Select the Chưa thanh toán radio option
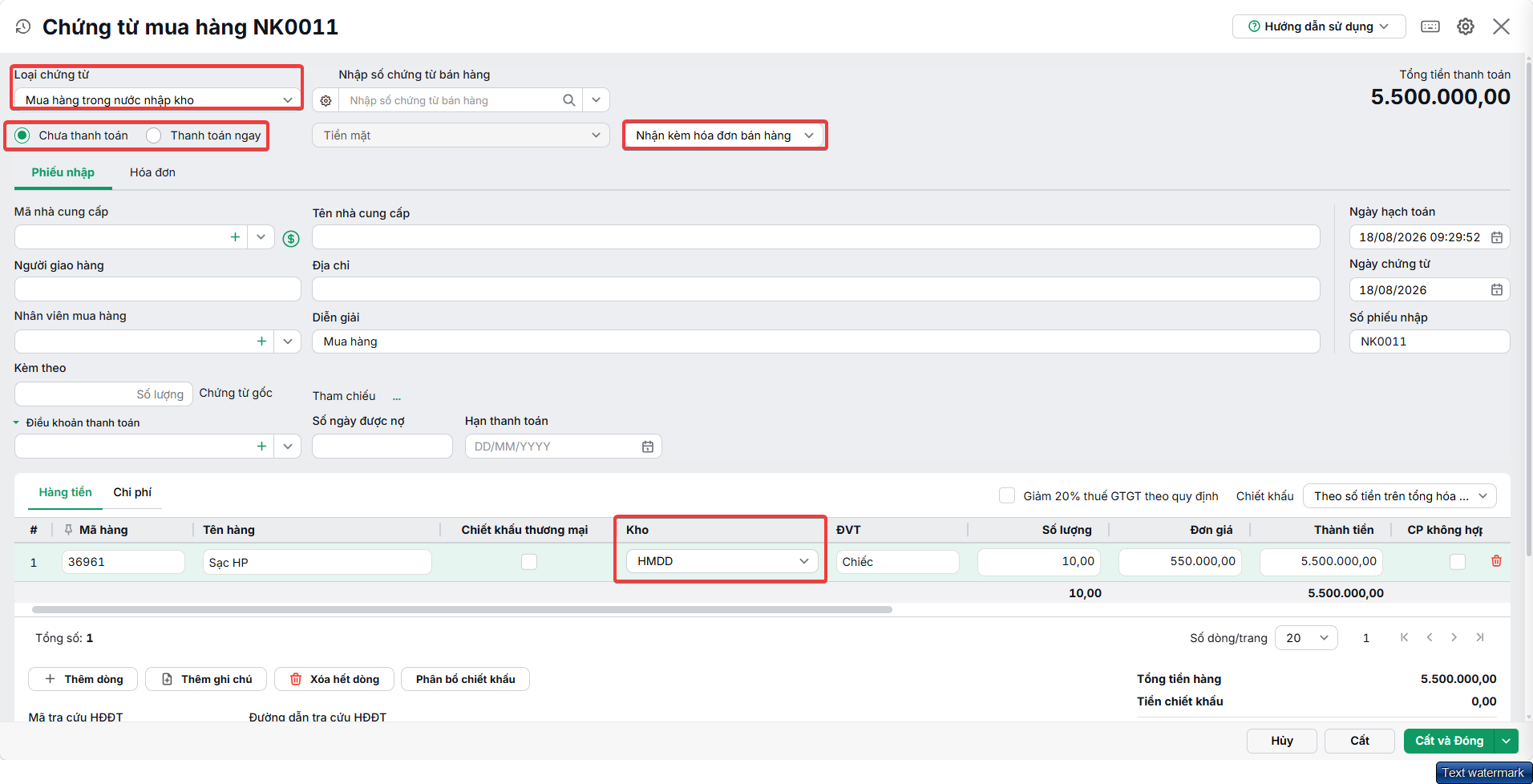 click(x=22, y=135)
